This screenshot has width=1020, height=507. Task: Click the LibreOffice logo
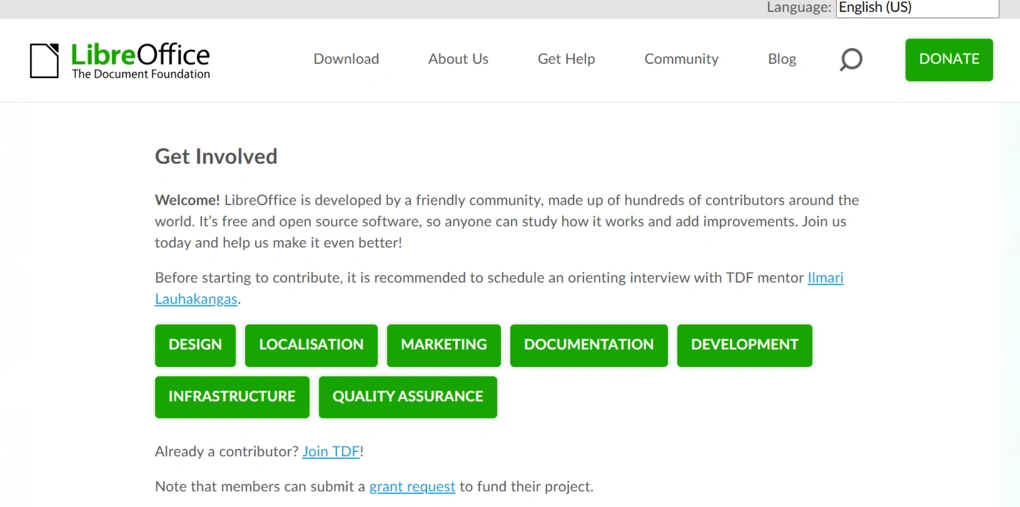(120, 61)
